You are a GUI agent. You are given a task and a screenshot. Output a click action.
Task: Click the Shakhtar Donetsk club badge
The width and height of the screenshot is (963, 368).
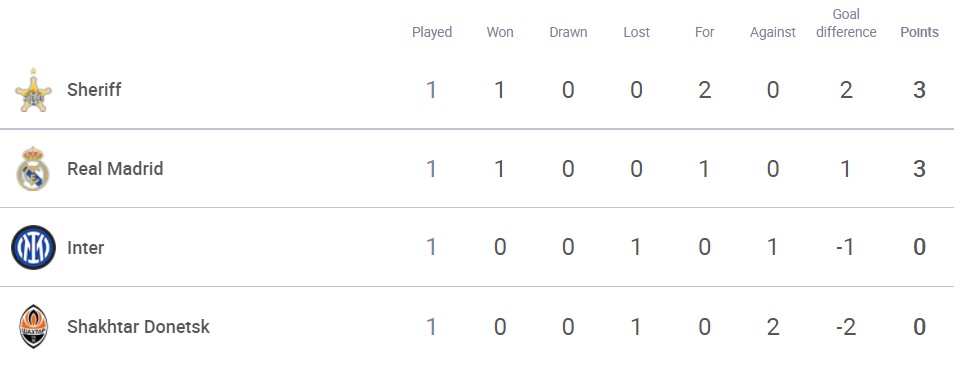coord(33,326)
